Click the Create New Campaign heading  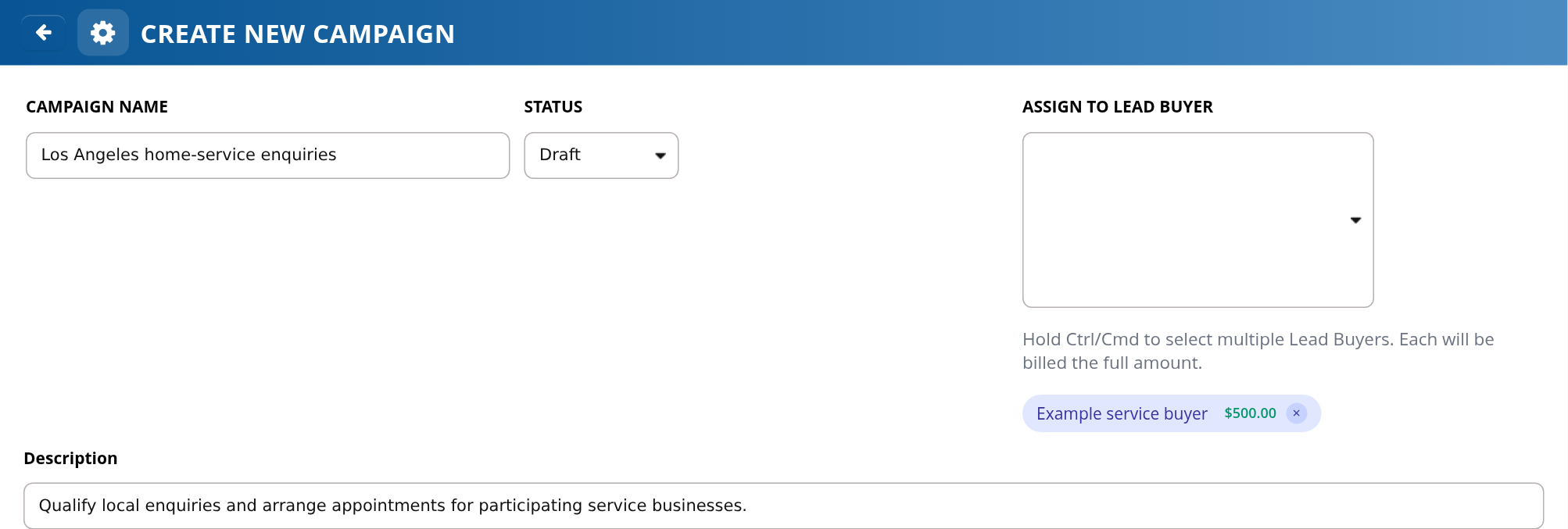[x=298, y=34]
